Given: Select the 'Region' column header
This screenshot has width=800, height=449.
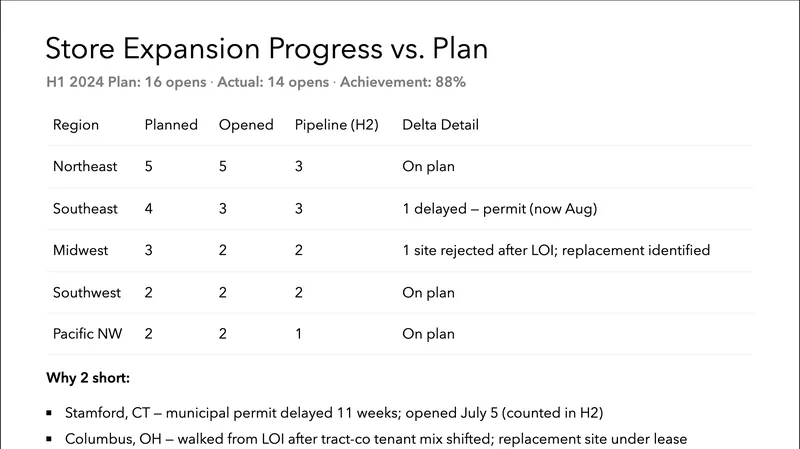Looking at the screenshot, I should click(75, 125).
